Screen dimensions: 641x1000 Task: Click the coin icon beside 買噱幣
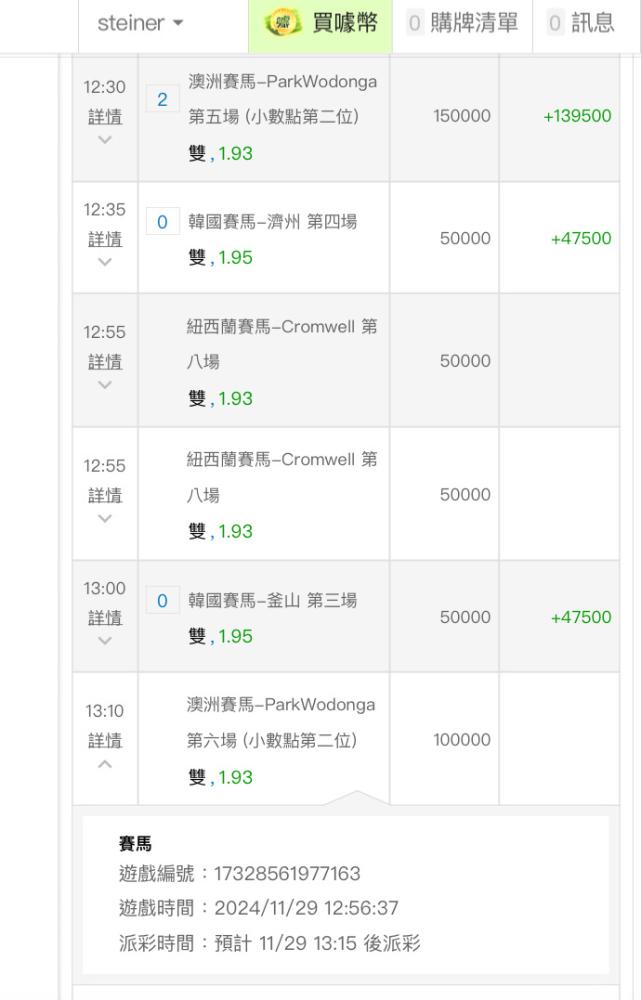[x=283, y=24]
